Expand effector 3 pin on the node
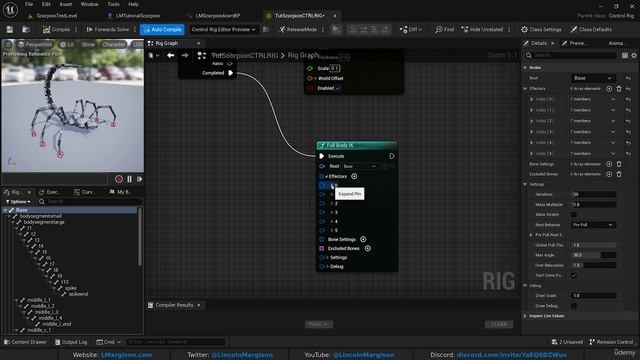The image size is (640, 360). (x=332, y=212)
